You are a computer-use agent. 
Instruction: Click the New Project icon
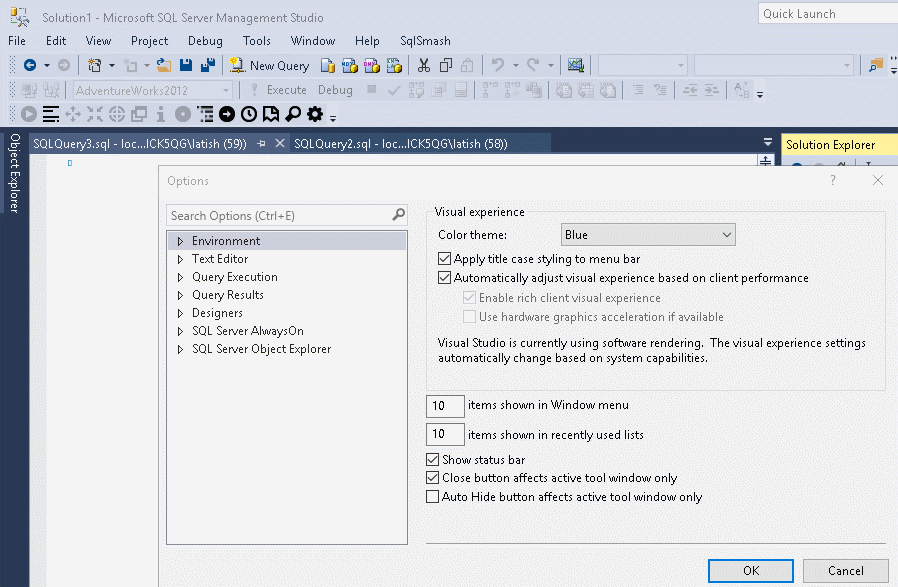coord(94,65)
